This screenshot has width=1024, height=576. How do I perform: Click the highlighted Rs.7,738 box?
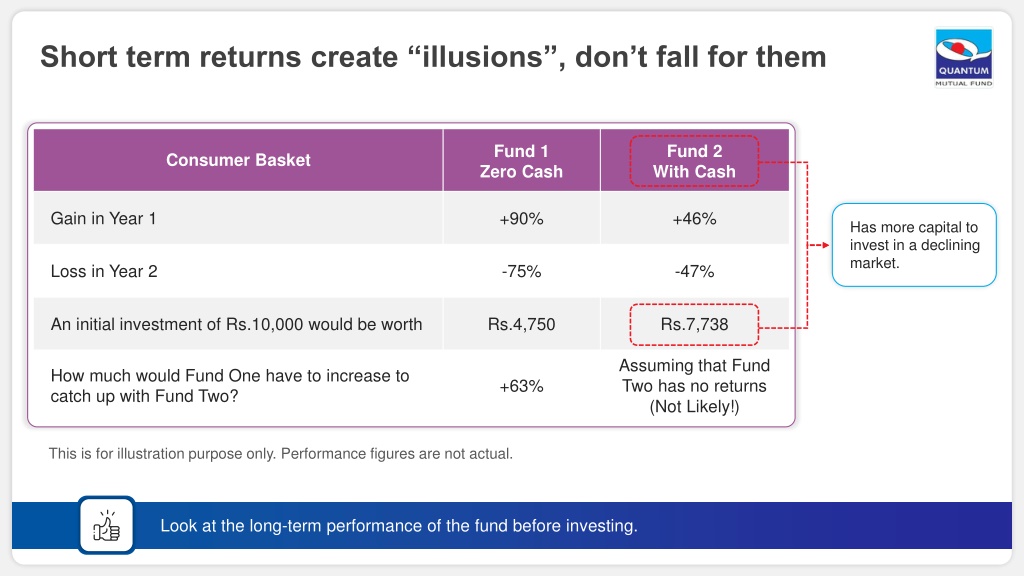coord(694,324)
